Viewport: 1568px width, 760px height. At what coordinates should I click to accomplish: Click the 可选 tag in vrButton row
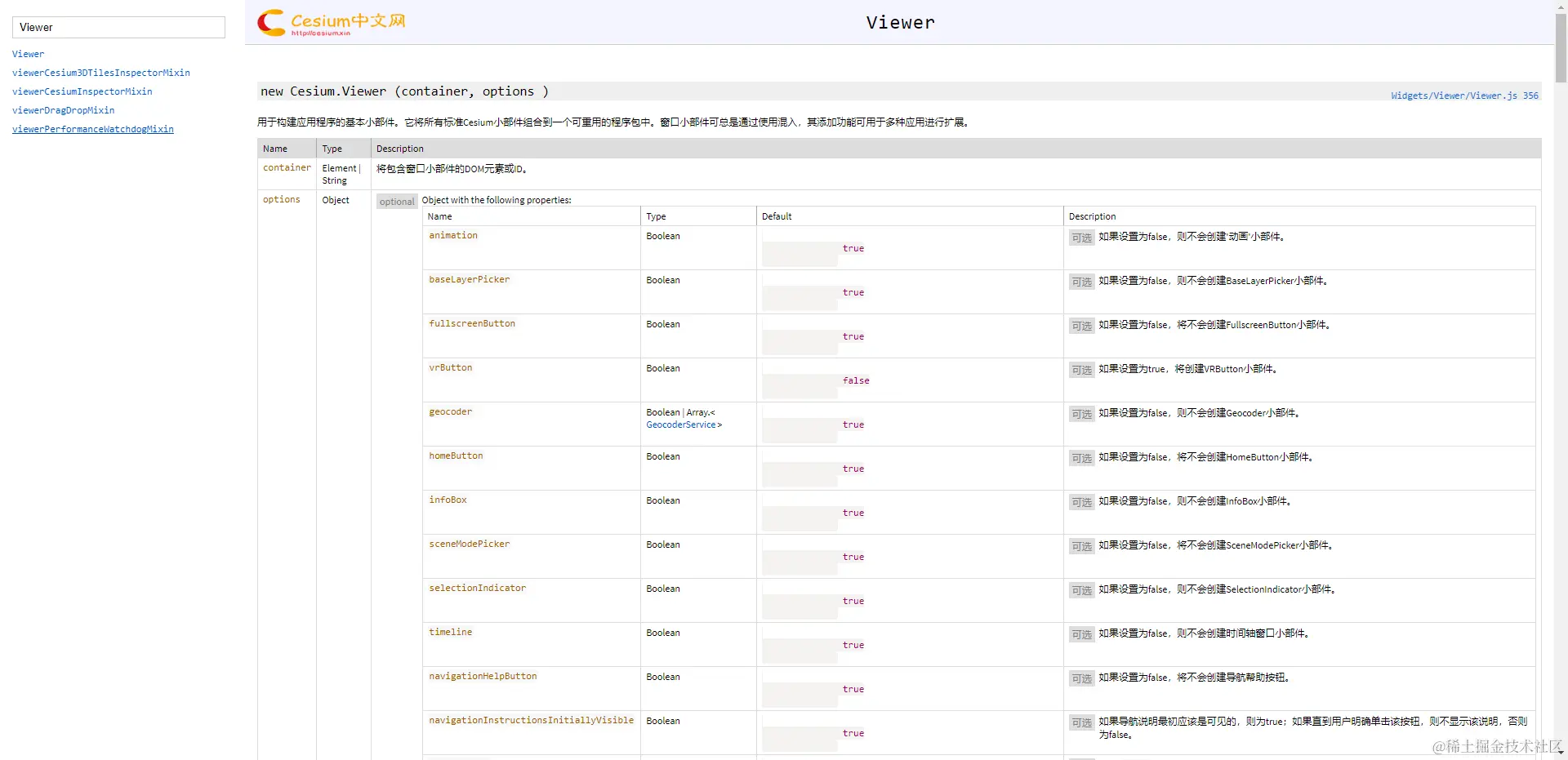click(1082, 370)
